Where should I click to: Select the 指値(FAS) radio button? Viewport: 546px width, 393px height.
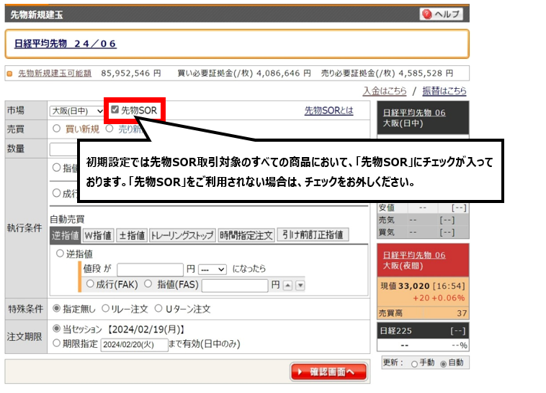click(148, 284)
